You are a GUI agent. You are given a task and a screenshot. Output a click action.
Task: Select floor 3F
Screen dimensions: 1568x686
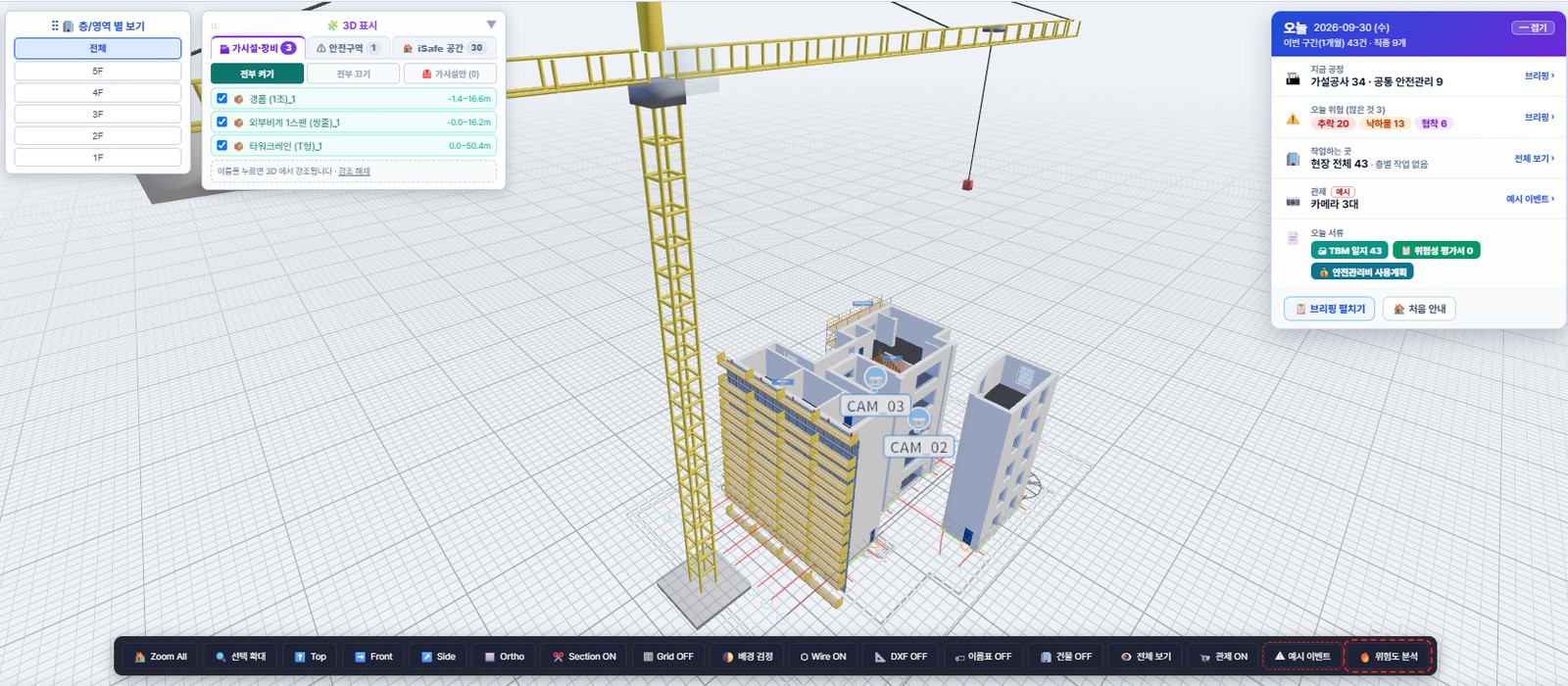[x=98, y=115]
